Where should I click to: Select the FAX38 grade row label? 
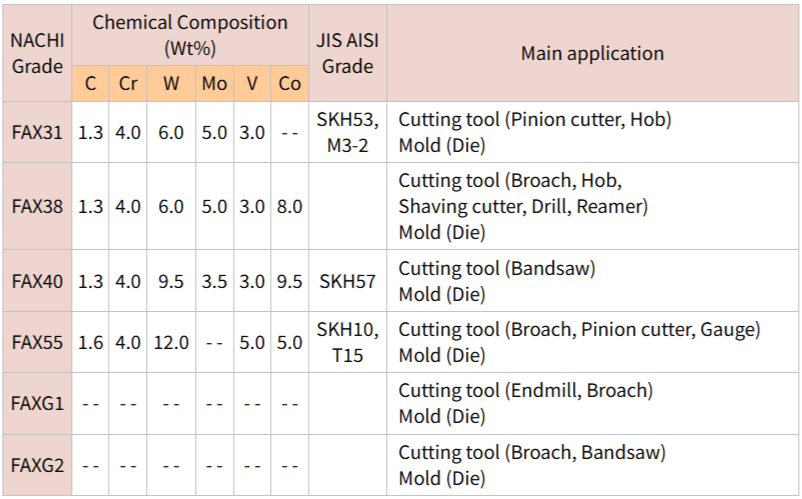click(37, 207)
